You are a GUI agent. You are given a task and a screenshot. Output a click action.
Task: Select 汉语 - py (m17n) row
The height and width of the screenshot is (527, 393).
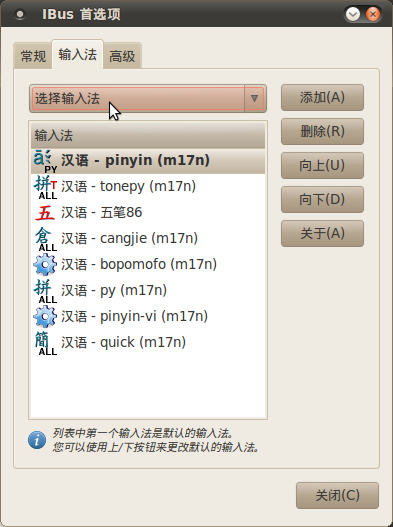click(148, 291)
